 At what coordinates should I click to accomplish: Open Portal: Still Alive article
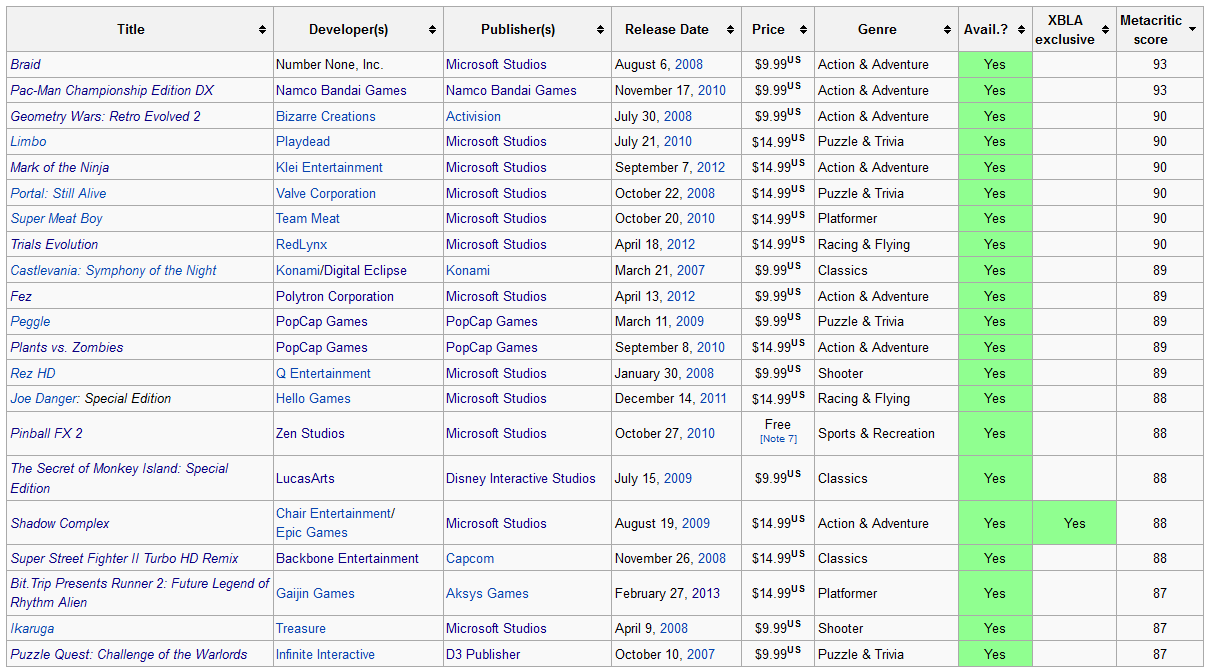pos(58,194)
